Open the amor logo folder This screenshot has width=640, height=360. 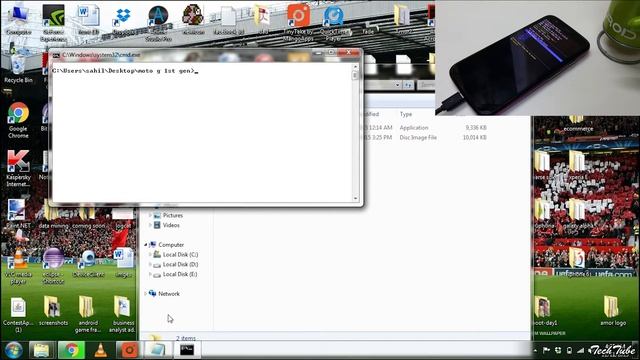pyautogui.click(x=612, y=311)
